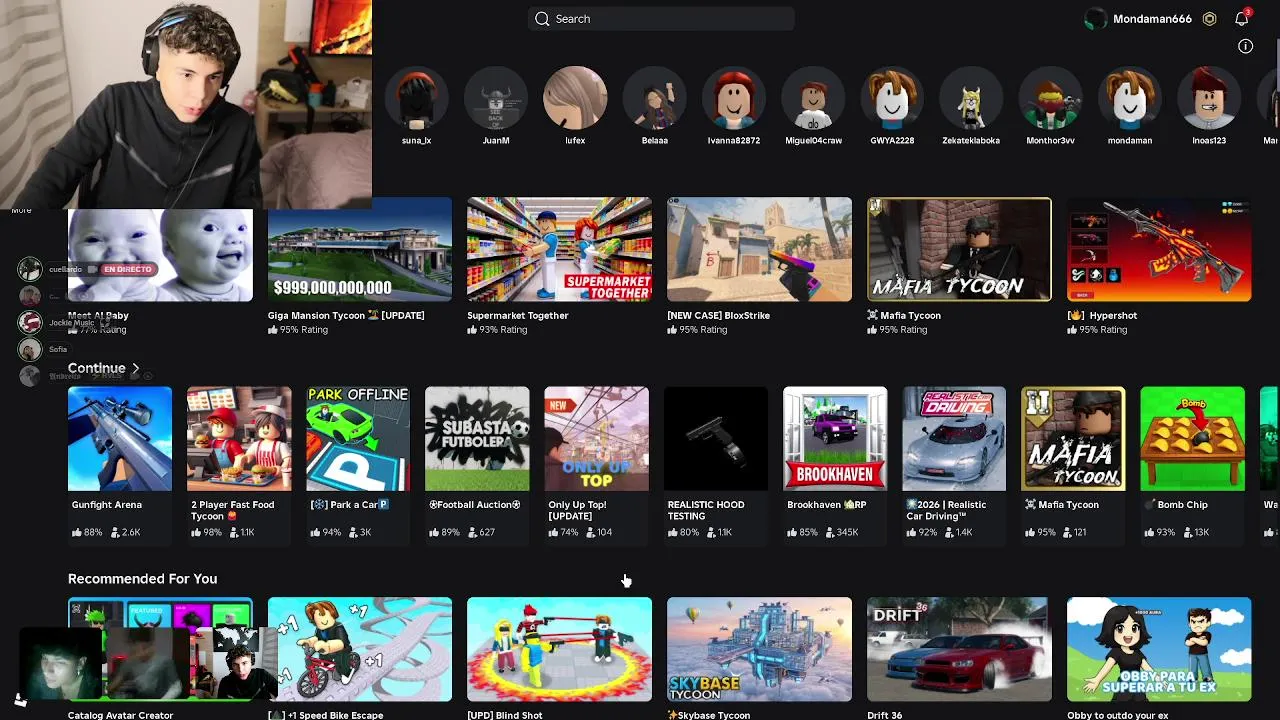Open friend Miguel04craw avatar

tap(813, 98)
